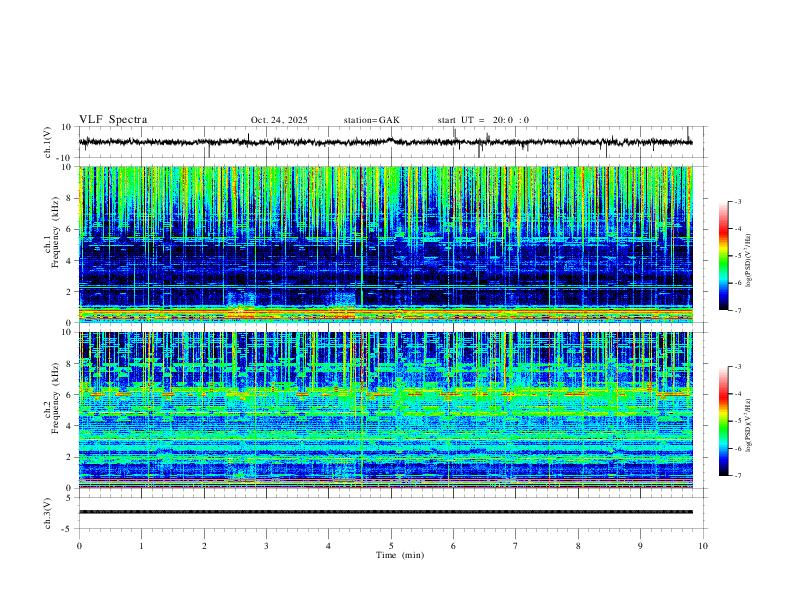This screenshot has width=792, height=612.
Task: Click the time axis tick '10'
Action: 703,546
